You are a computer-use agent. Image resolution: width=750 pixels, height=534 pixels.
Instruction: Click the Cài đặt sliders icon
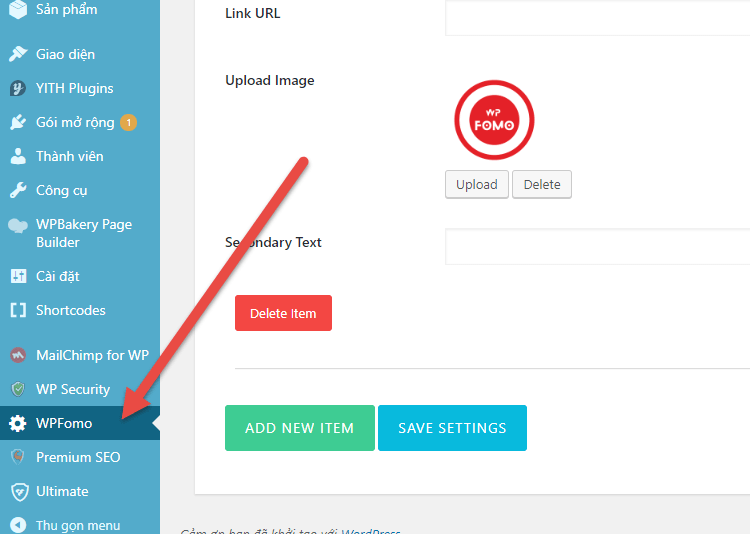click(x=18, y=276)
